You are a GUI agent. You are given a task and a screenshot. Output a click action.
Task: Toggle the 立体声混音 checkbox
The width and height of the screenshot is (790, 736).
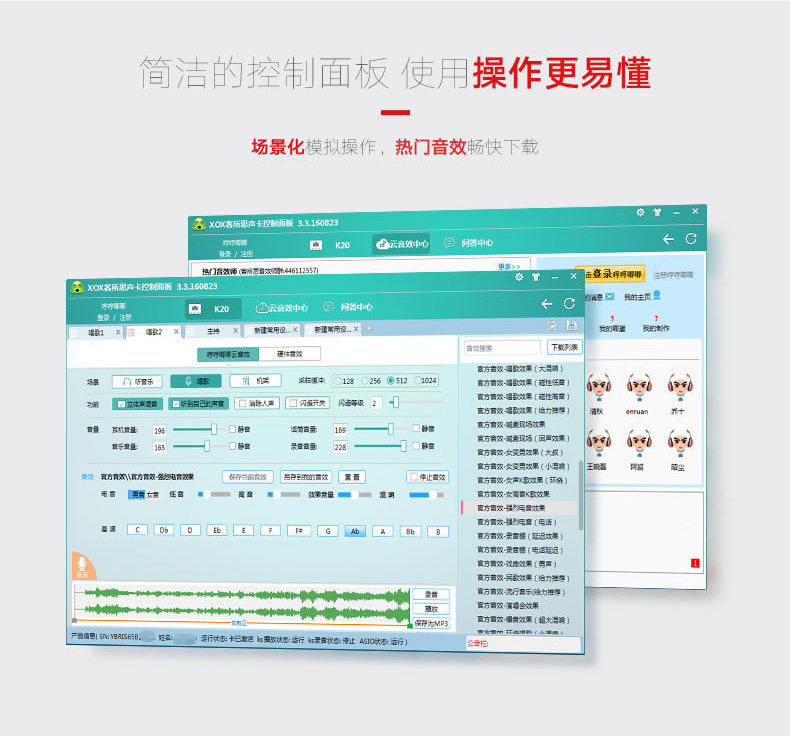click(x=121, y=404)
